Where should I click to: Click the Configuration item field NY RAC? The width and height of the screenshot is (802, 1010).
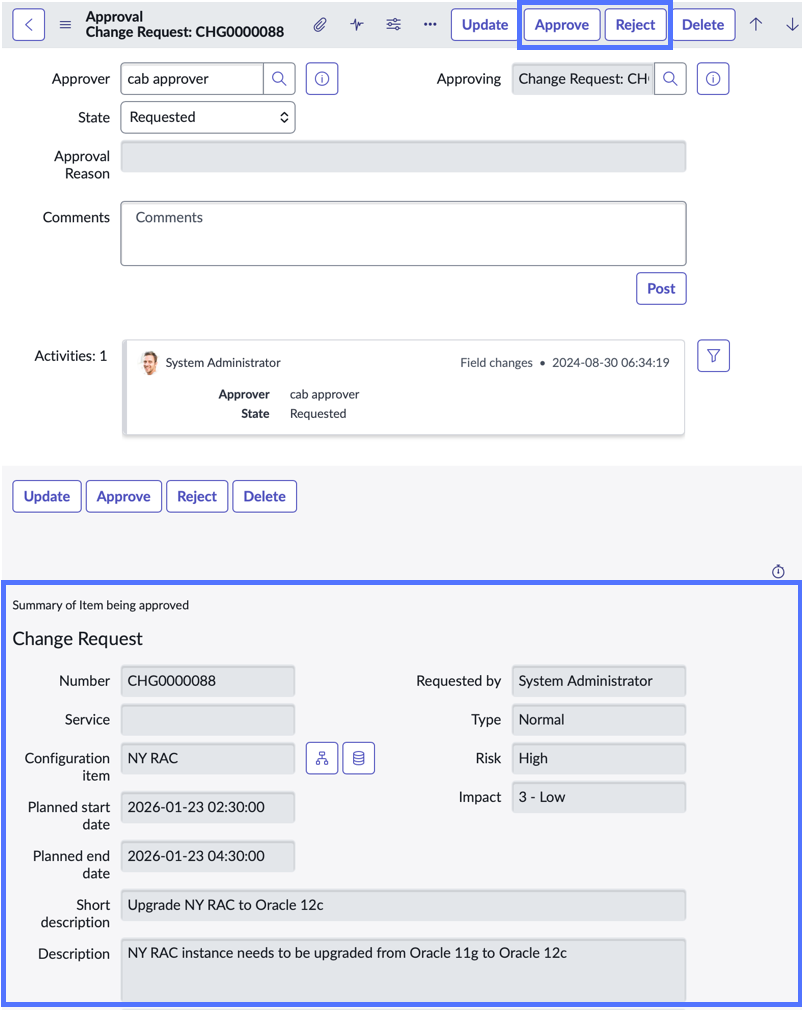pyautogui.click(x=208, y=758)
